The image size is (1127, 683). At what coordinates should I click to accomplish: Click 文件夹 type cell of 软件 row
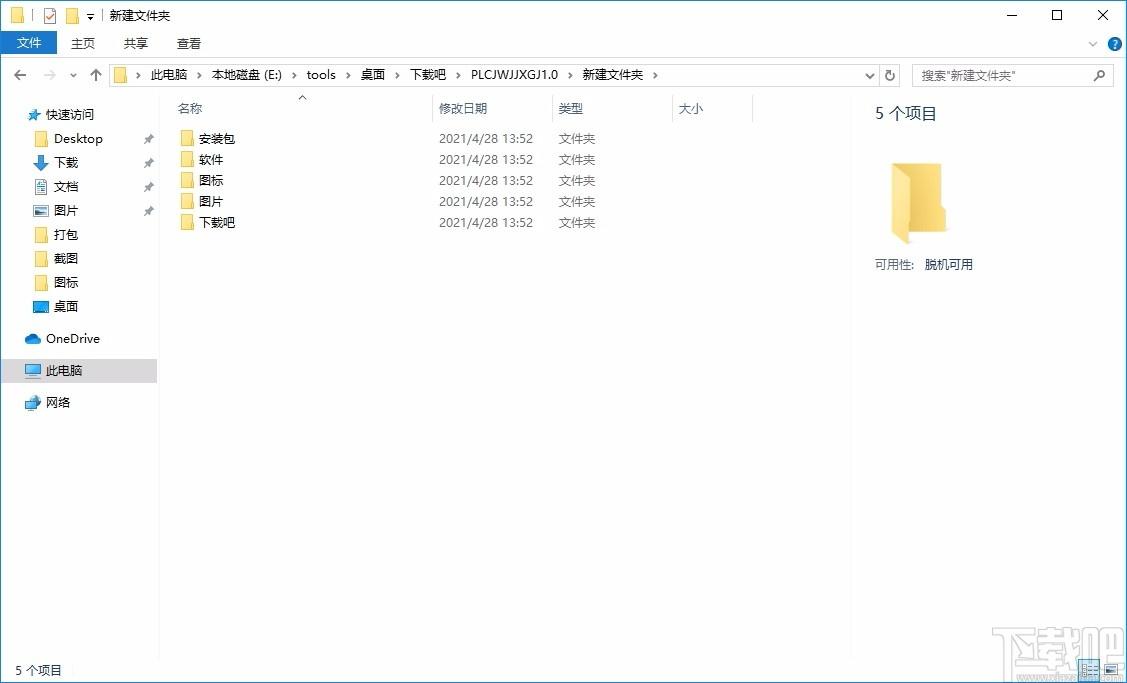pos(577,160)
